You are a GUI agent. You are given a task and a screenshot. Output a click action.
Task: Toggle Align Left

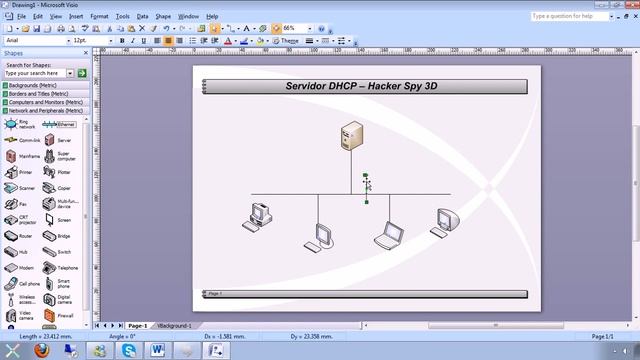click(157, 41)
